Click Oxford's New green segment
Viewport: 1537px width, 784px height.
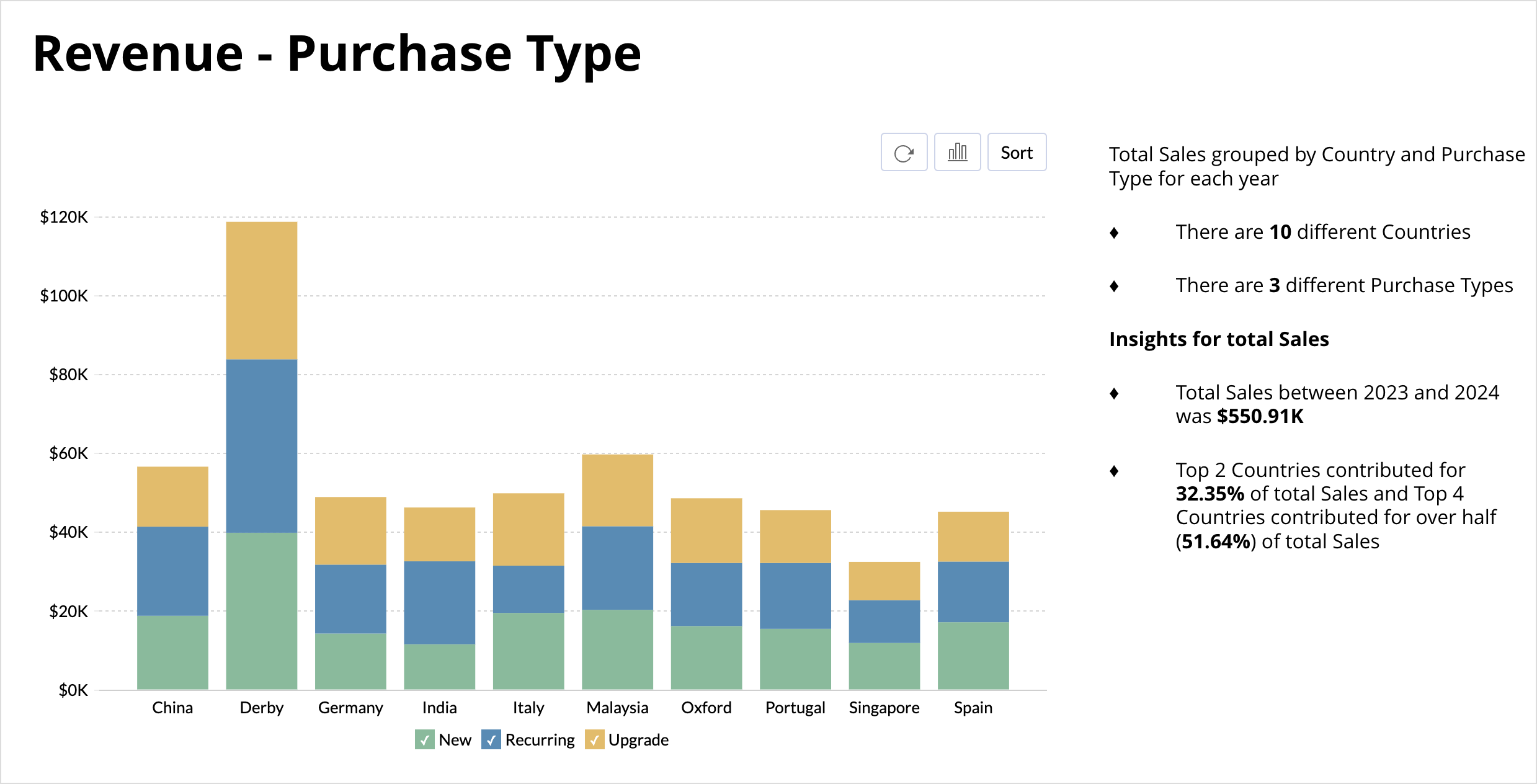coord(706,657)
